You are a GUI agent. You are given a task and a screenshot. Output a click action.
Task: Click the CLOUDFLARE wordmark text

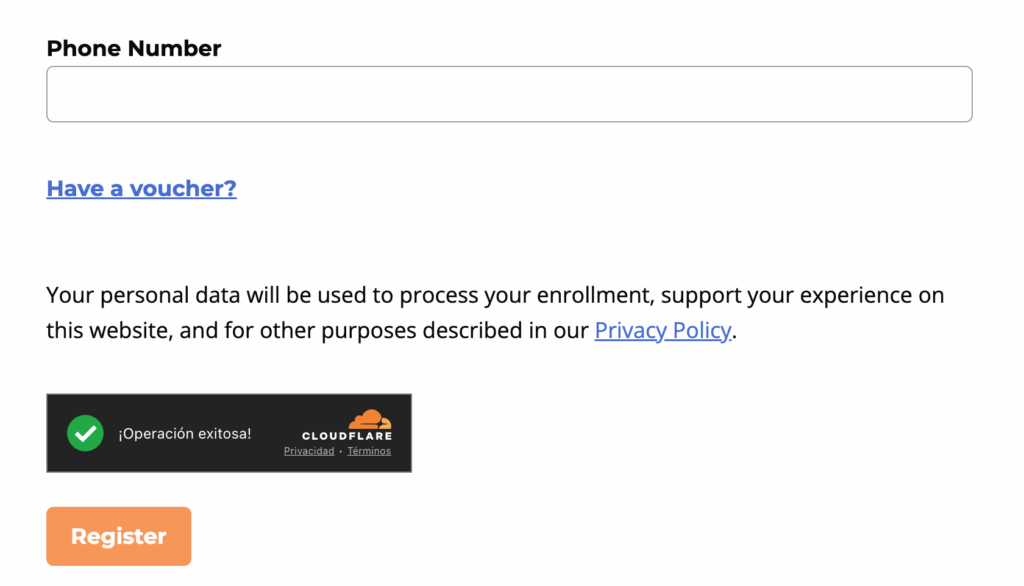tap(347, 436)
